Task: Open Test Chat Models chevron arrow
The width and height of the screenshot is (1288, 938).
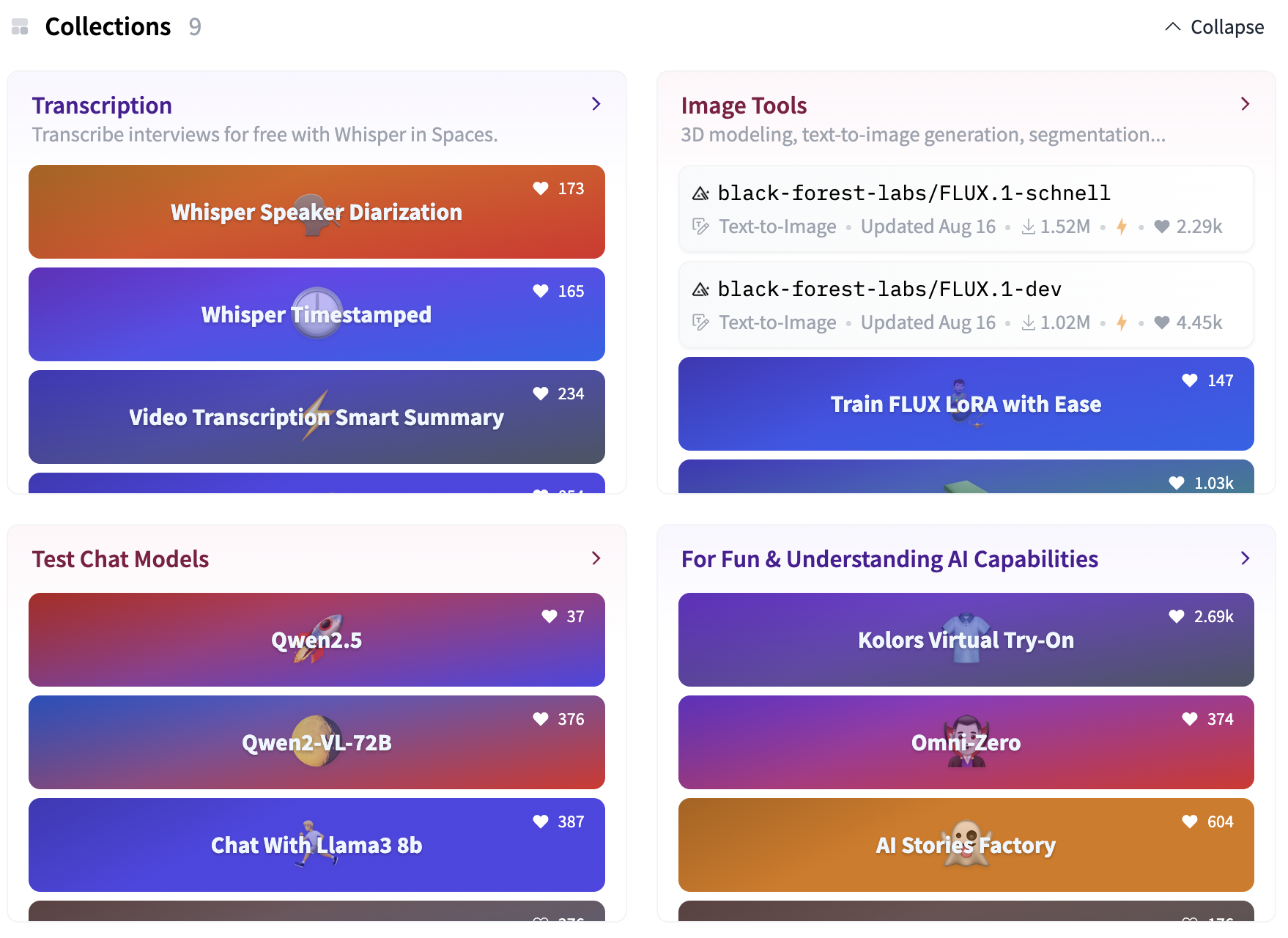Action: (x=596, y=558)
